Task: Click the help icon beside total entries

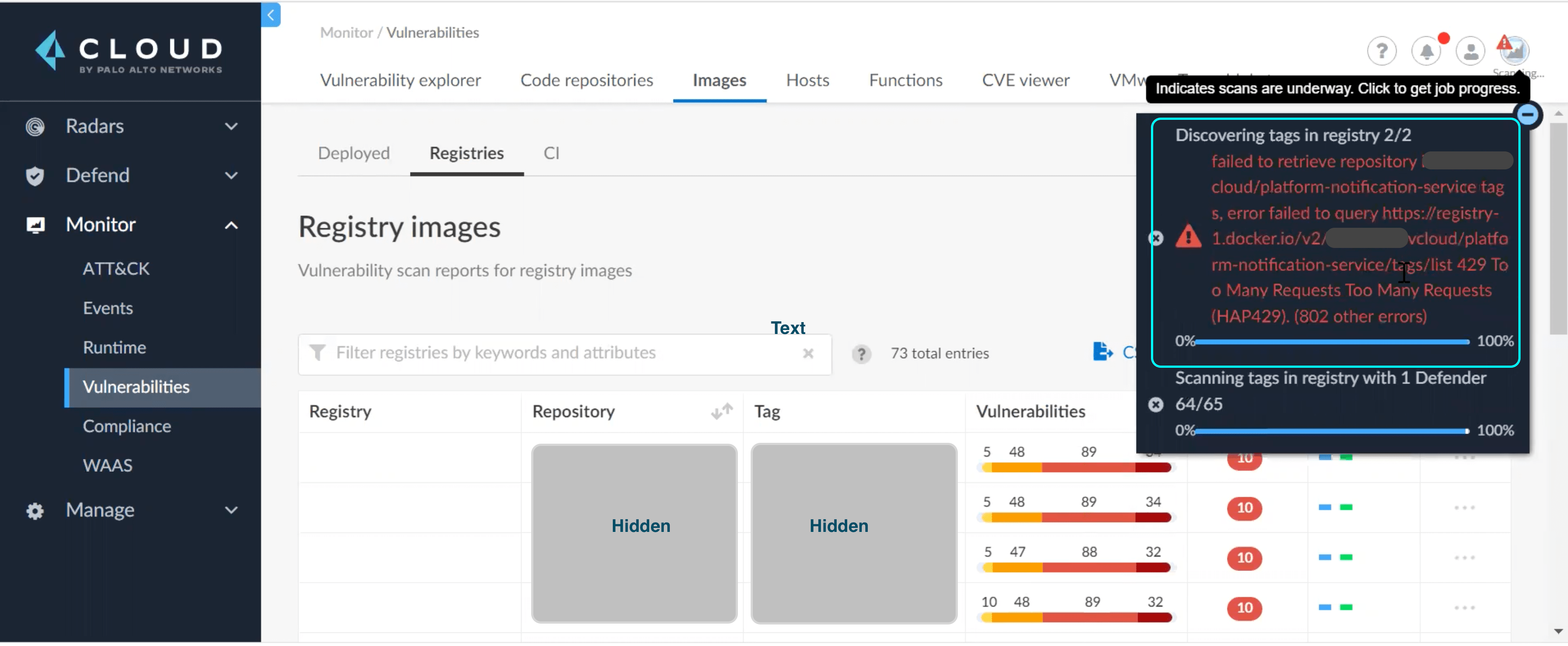Action: [x=861, y=354]
